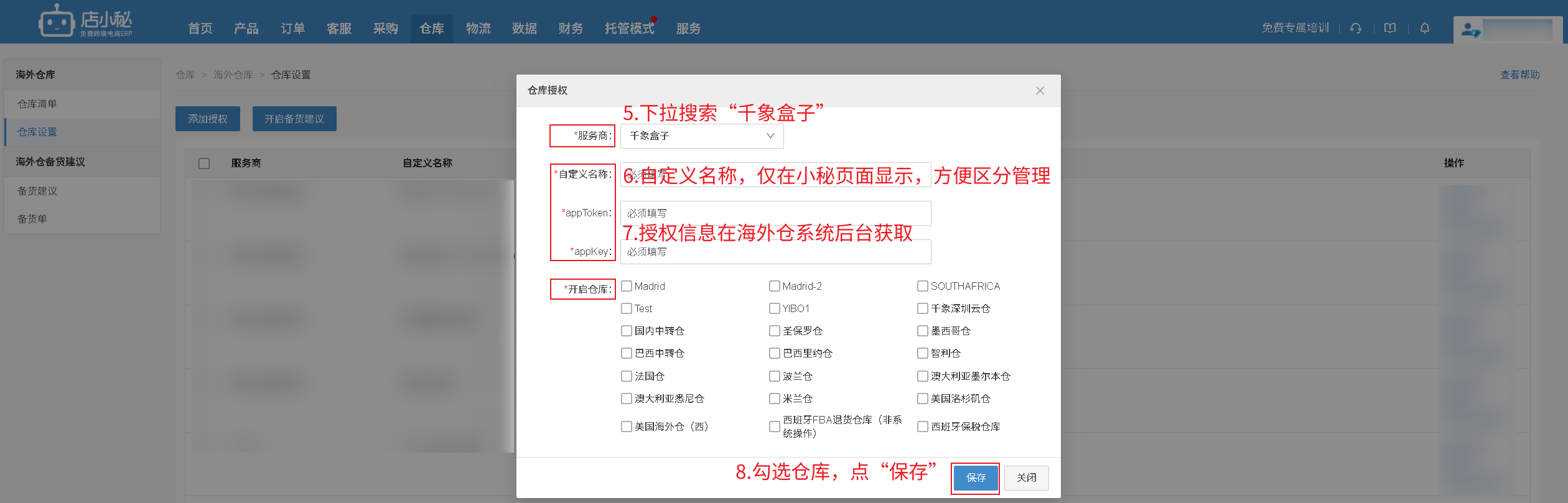The height and width of the screenshot is (503, 1568).
Task: Open the 采购 menu
Action: click(x=386, y=29)
